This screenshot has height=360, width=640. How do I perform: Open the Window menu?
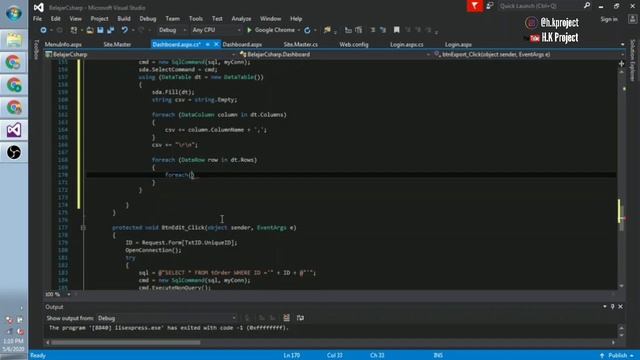[x=270, y=19]
